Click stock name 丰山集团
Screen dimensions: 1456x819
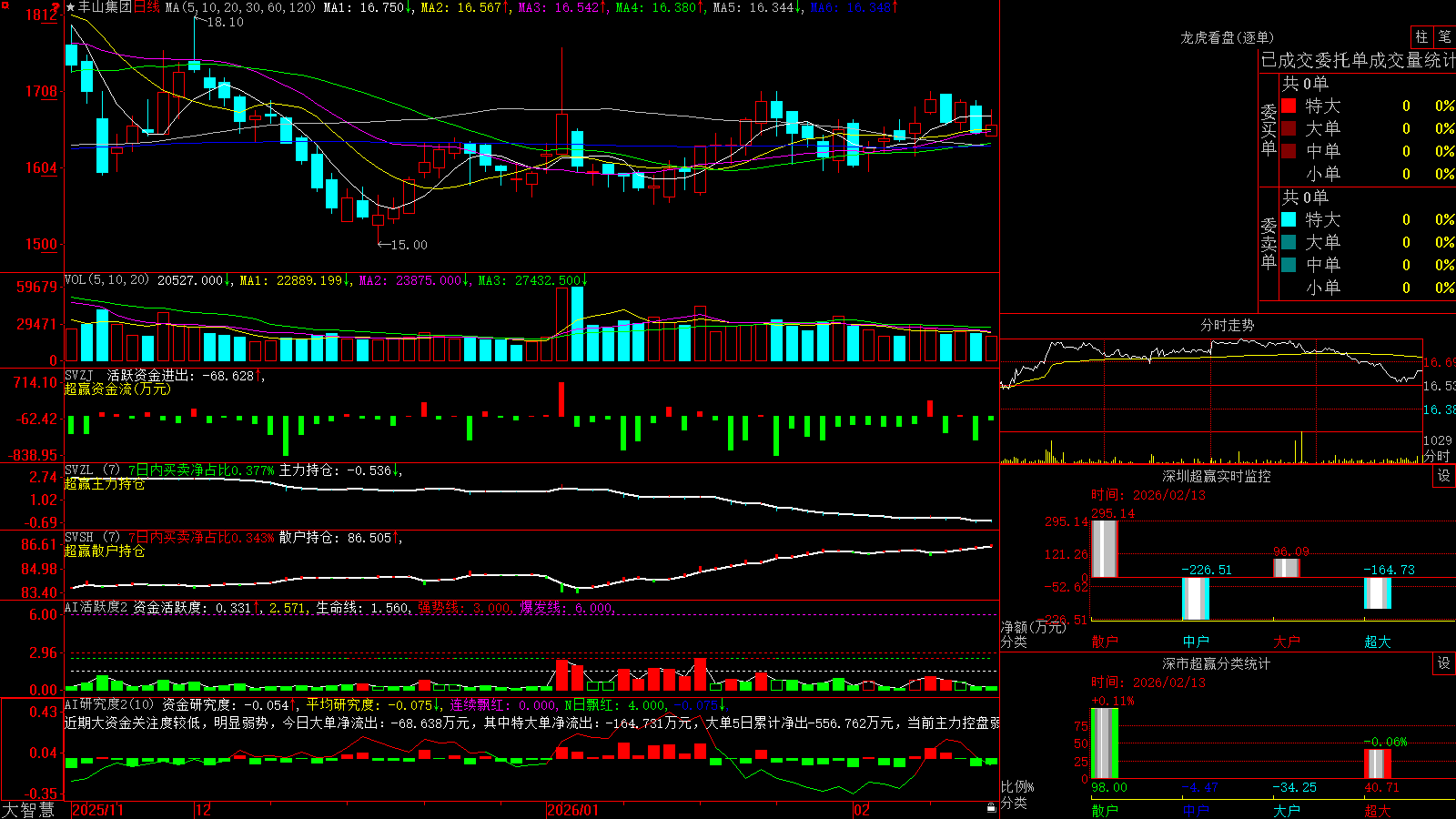click(x=105, y=7)
